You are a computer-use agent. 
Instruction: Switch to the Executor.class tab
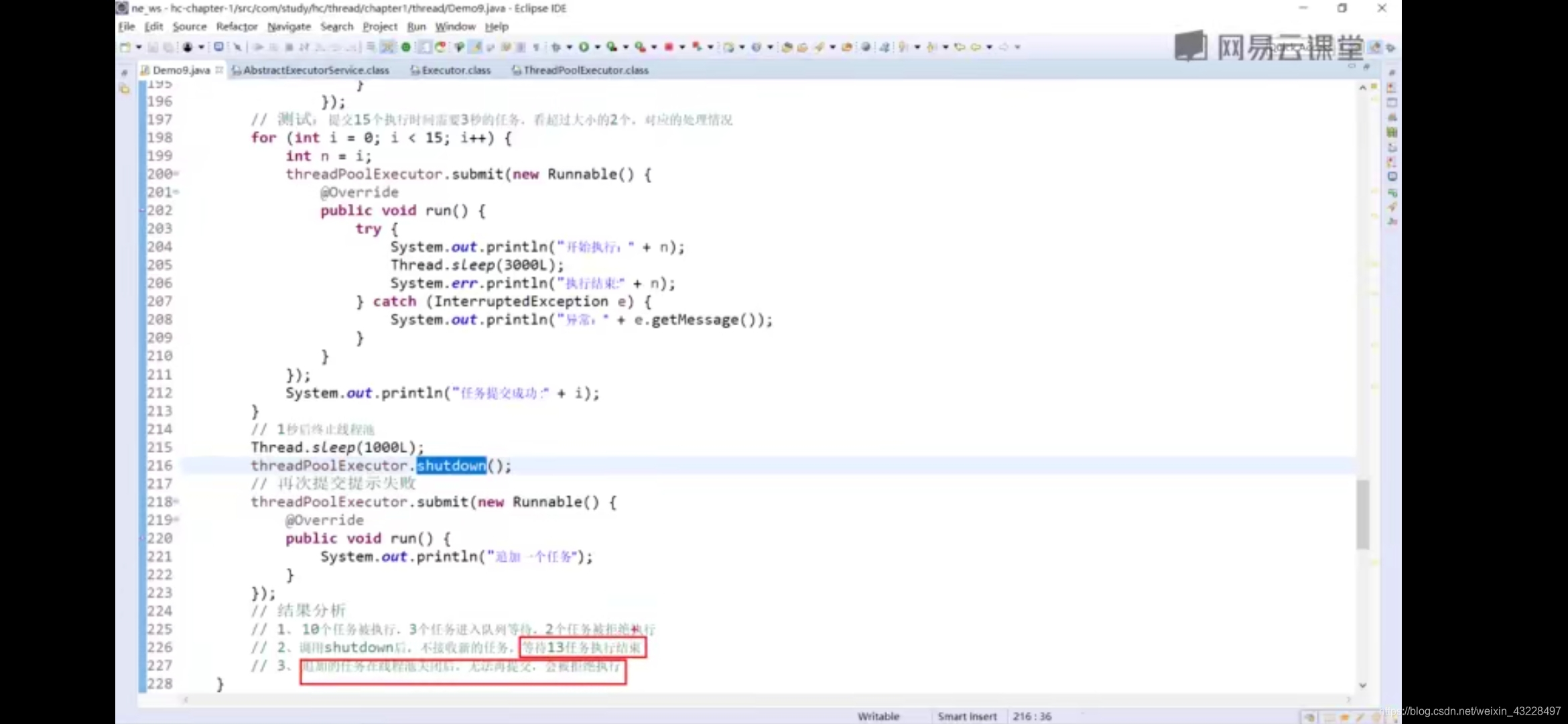(450, 70)
